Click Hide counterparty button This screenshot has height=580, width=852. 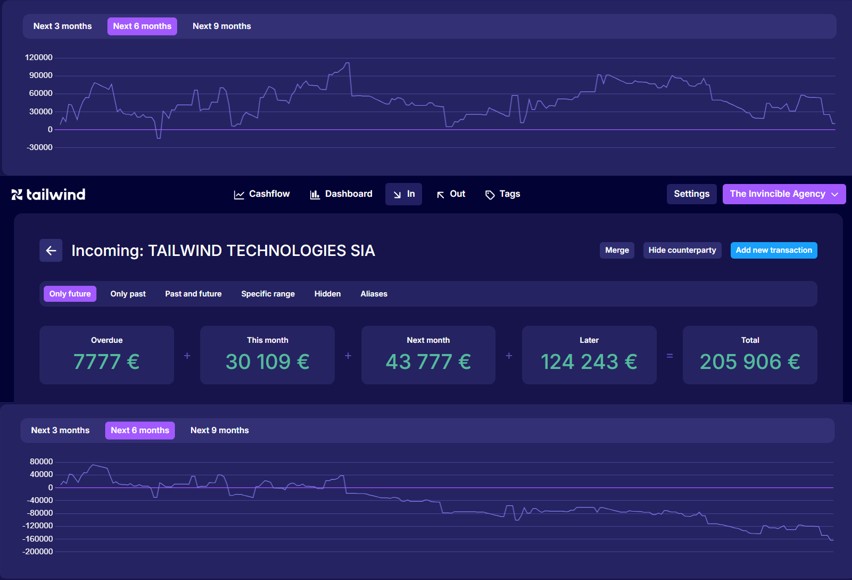682,250
